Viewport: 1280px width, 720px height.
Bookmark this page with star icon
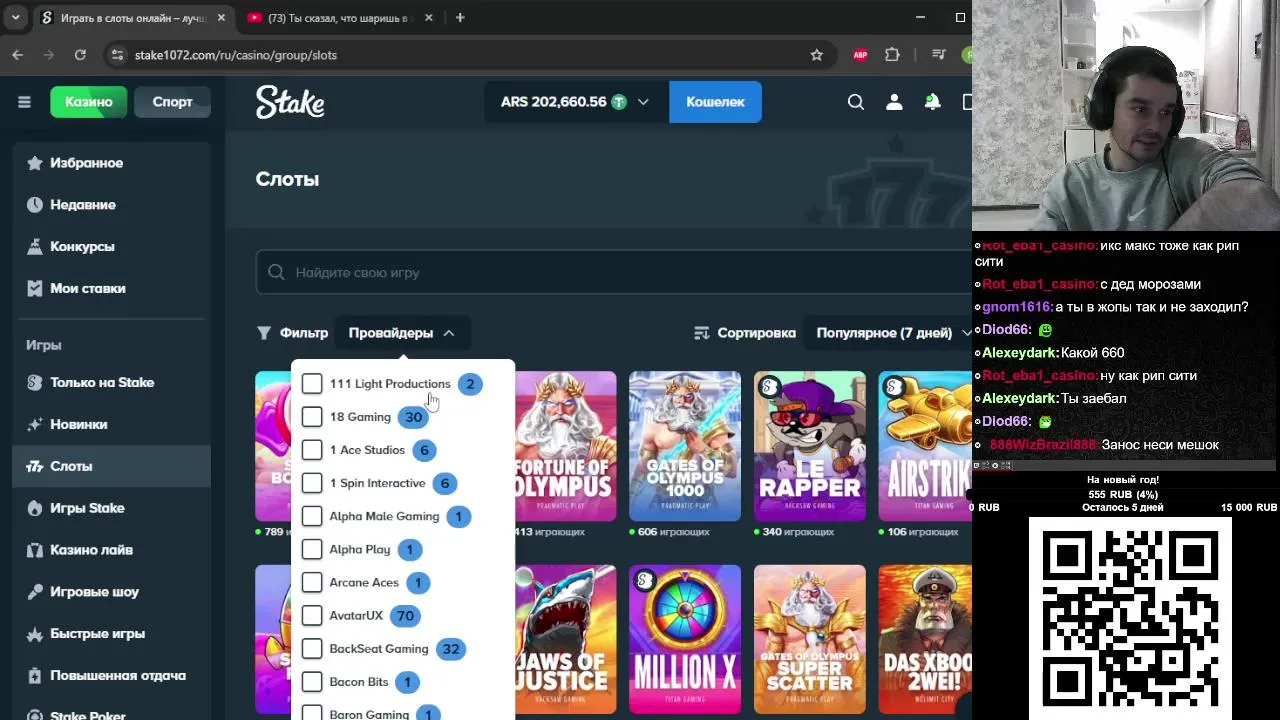coord(817,55)
